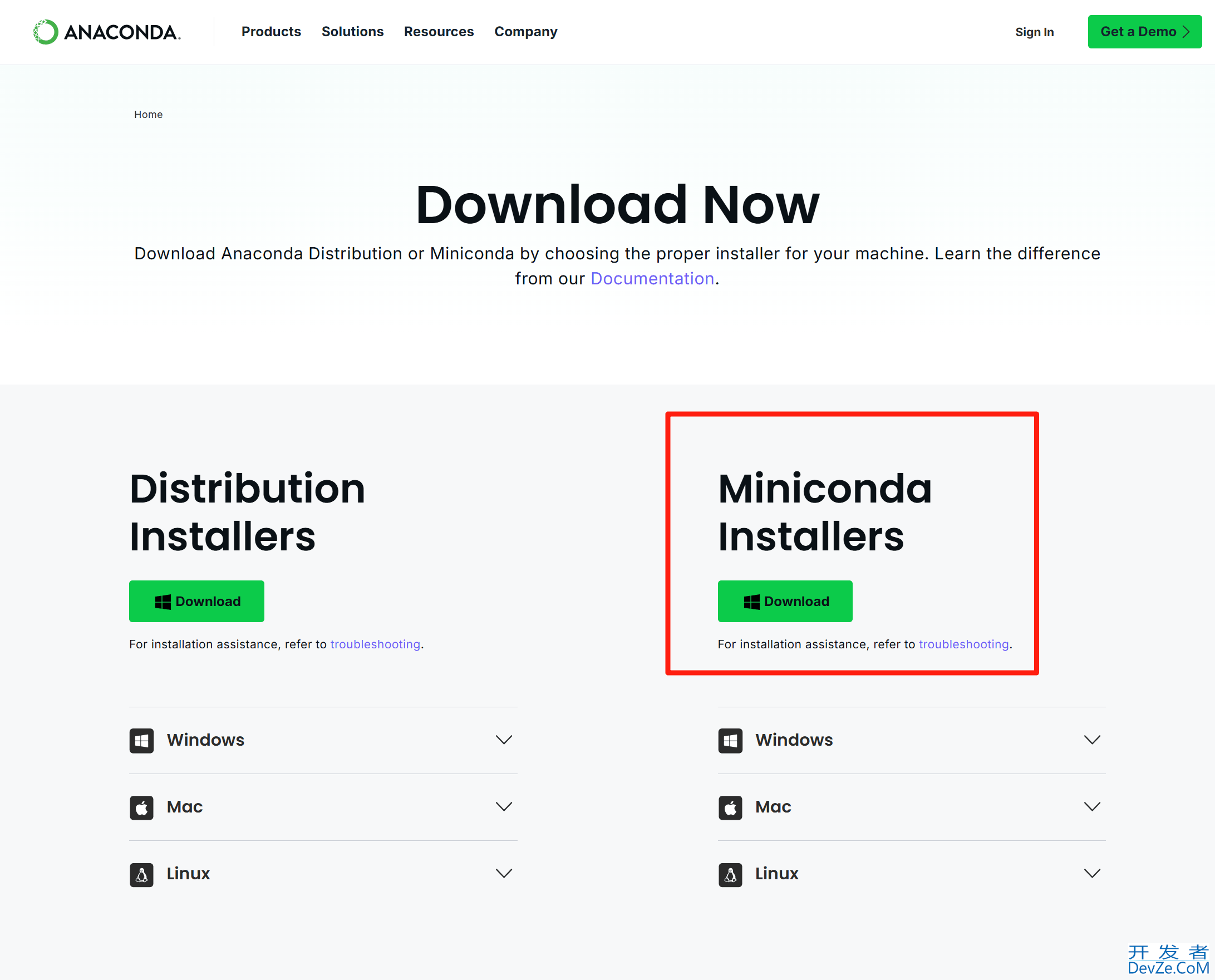Open the Products menu
This screenshot has height=980, width=1215.
click(x=271, y=32)
